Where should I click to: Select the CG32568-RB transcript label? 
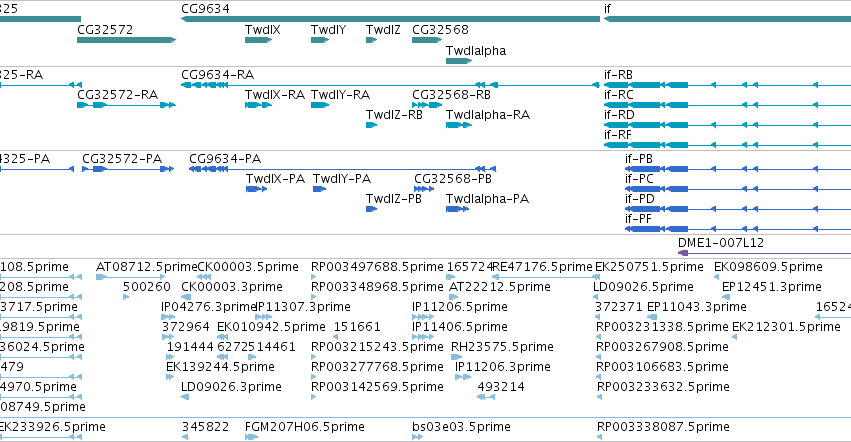click(x=451, y=94)
